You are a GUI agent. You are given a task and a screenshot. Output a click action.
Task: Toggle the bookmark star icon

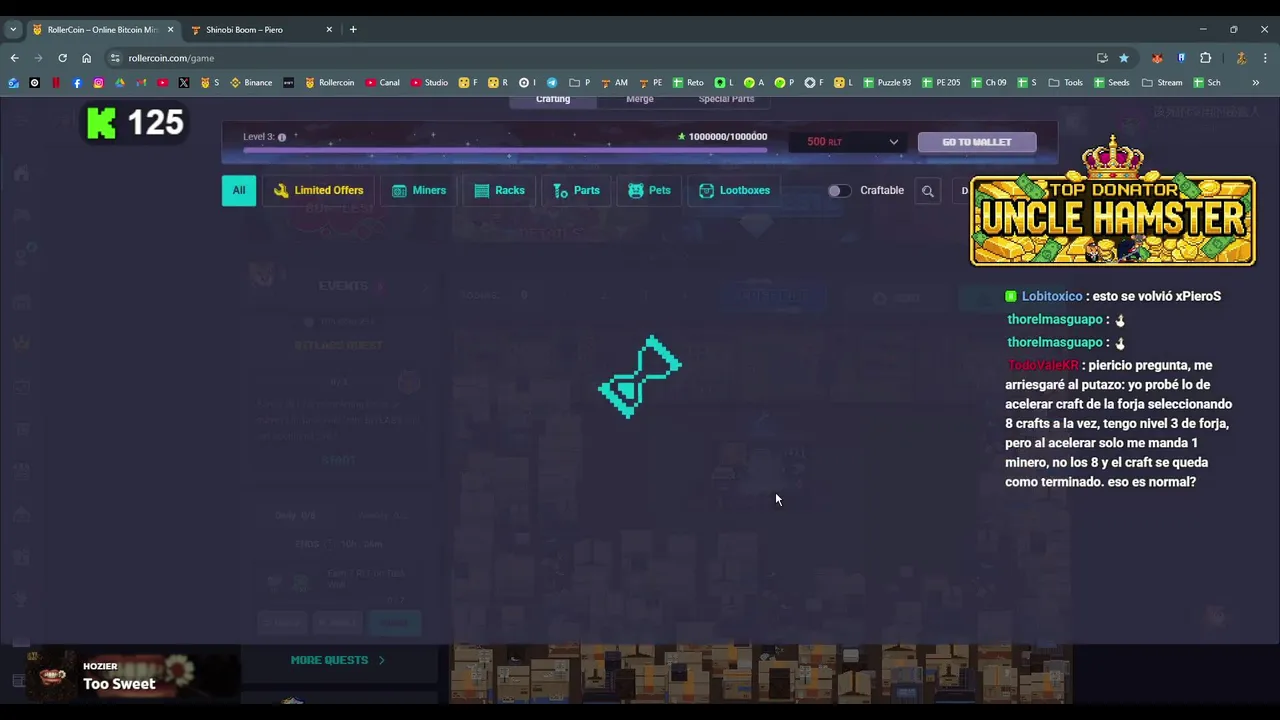click(1124, 58)
